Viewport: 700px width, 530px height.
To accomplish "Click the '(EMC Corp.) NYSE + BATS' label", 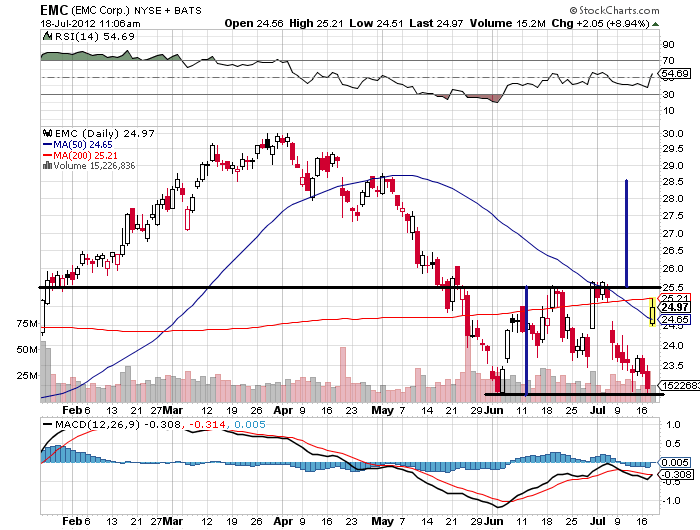I will click(x=136, y=11).
